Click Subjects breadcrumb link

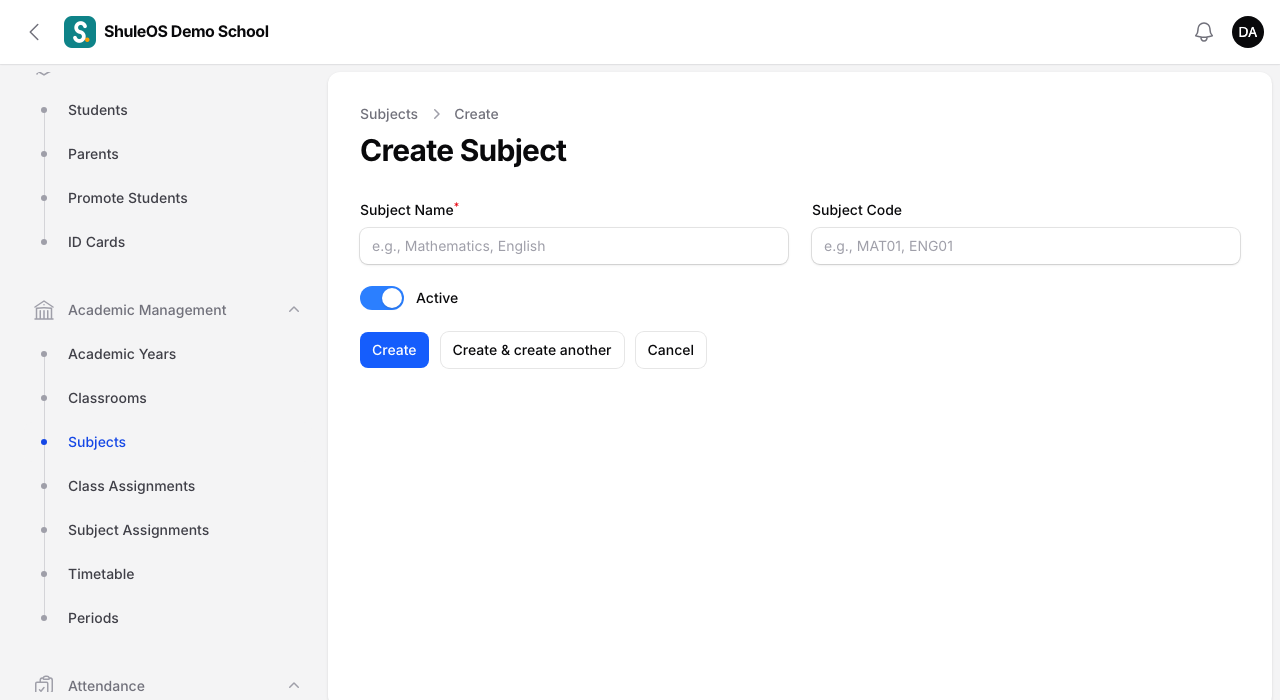pos(389,114)
